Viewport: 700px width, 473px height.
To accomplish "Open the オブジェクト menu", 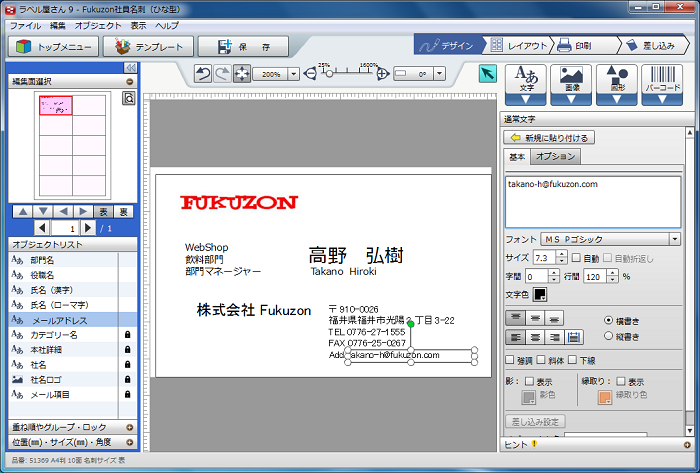I will pyautogui.click(x=99, y=24).
